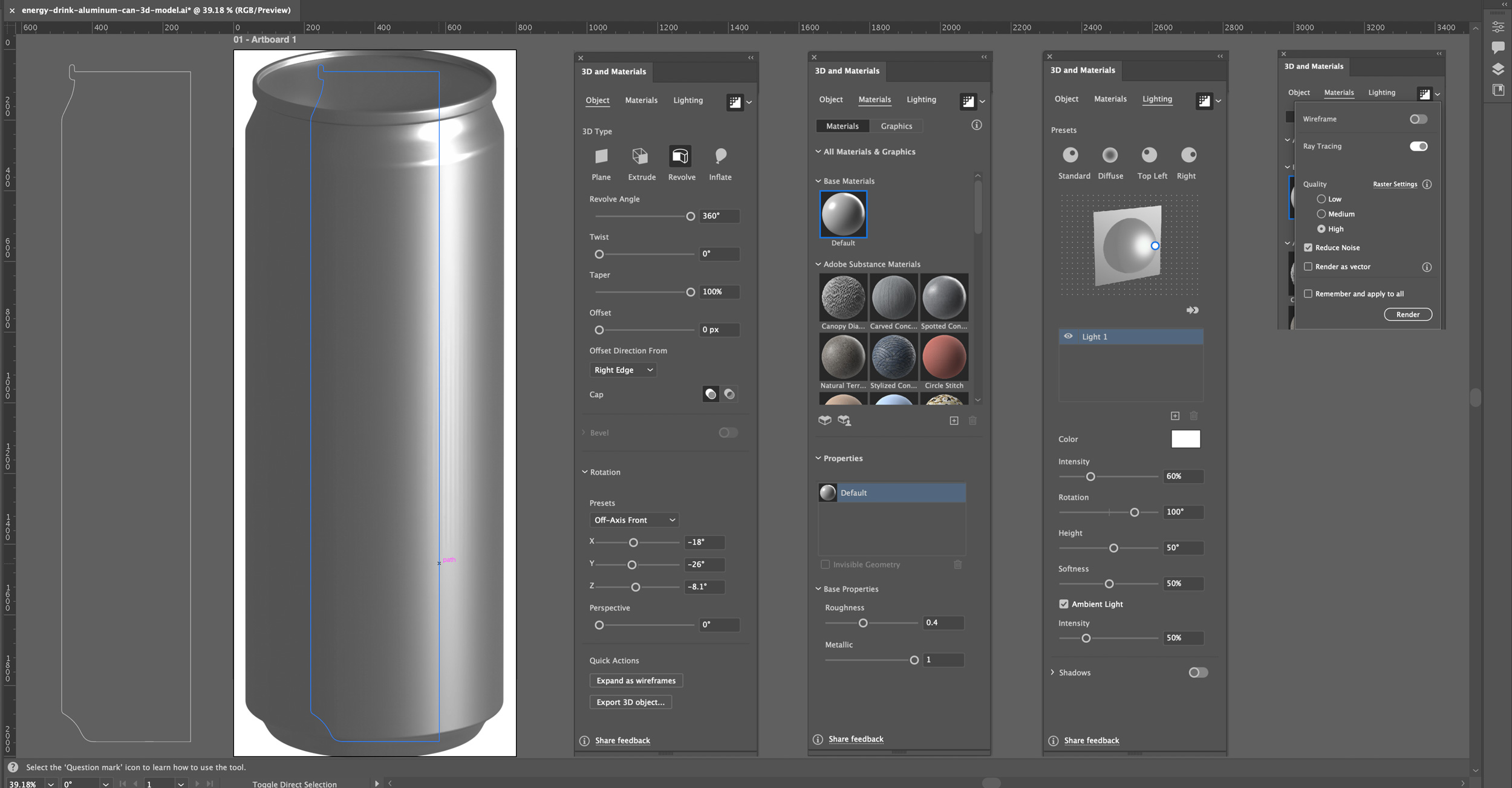The height and width of the screenshot is (788, 1512).
Task: Switch to Lighting tab in first panel
Action: tap(688, 100)
